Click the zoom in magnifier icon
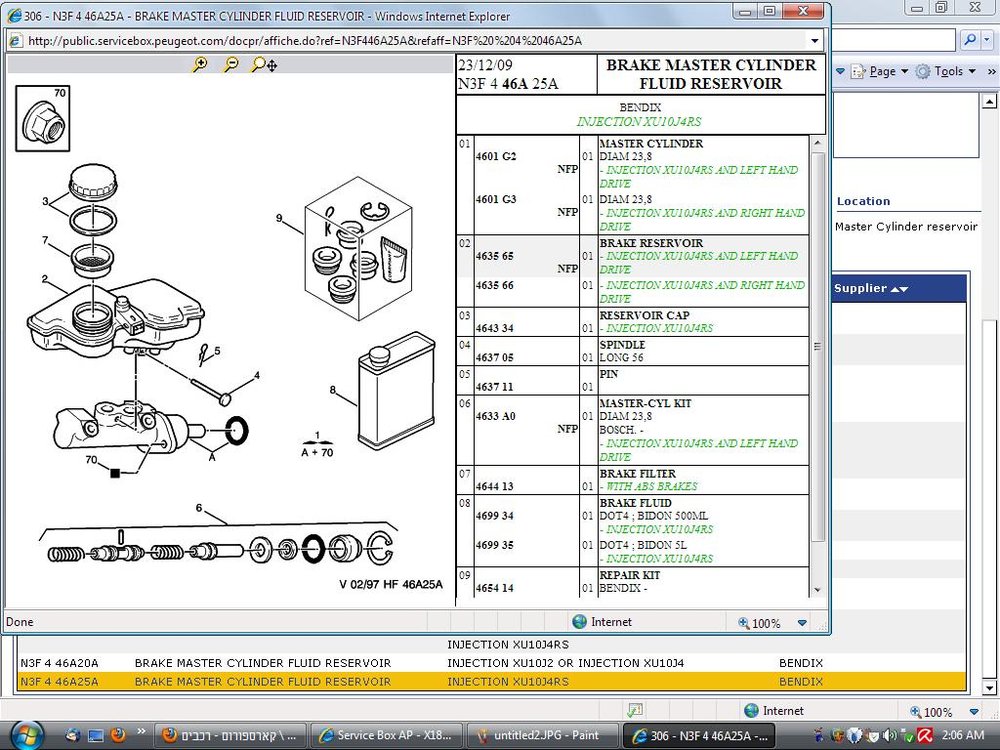This screenshot has height=750, width=1000. tap(200, 64)
